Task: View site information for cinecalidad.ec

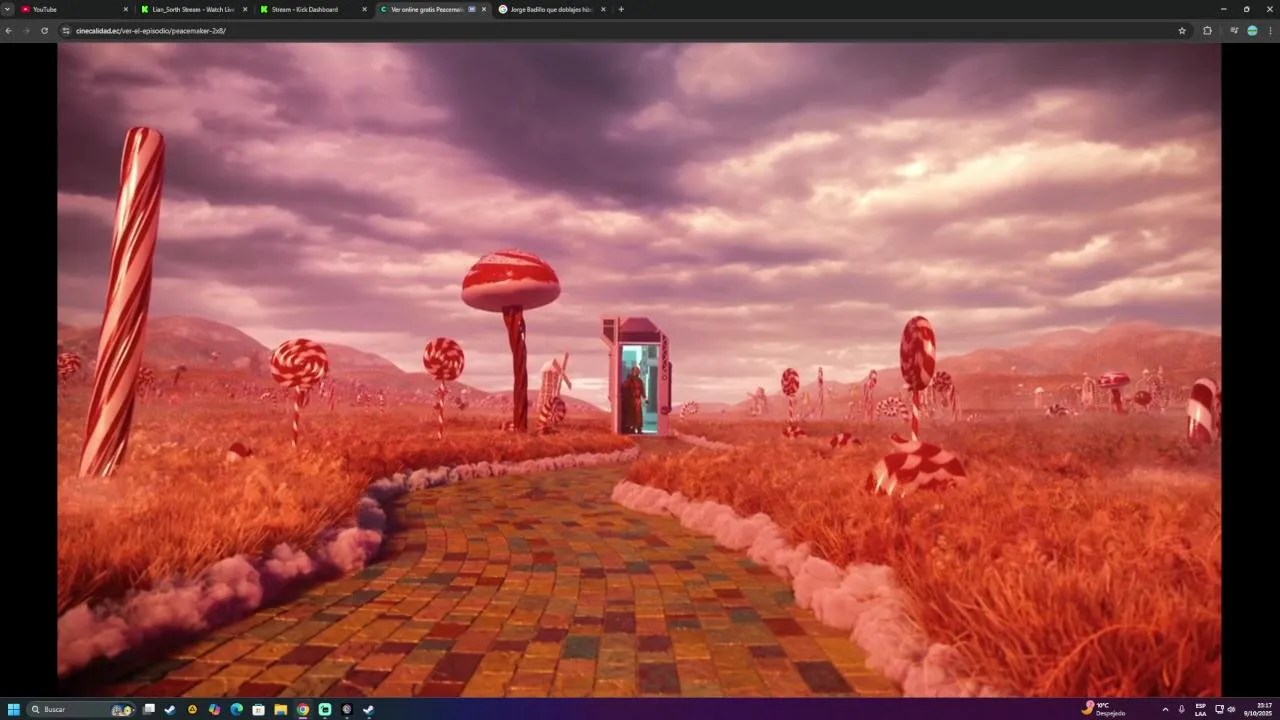Action: click(66, 30)
